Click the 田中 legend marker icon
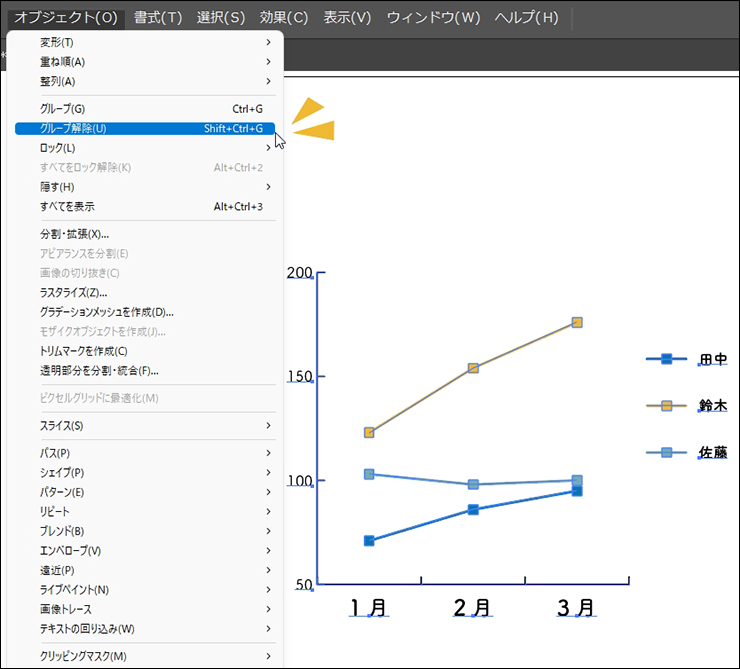Screen dimensions: 740x669 (x=667, y=359)
